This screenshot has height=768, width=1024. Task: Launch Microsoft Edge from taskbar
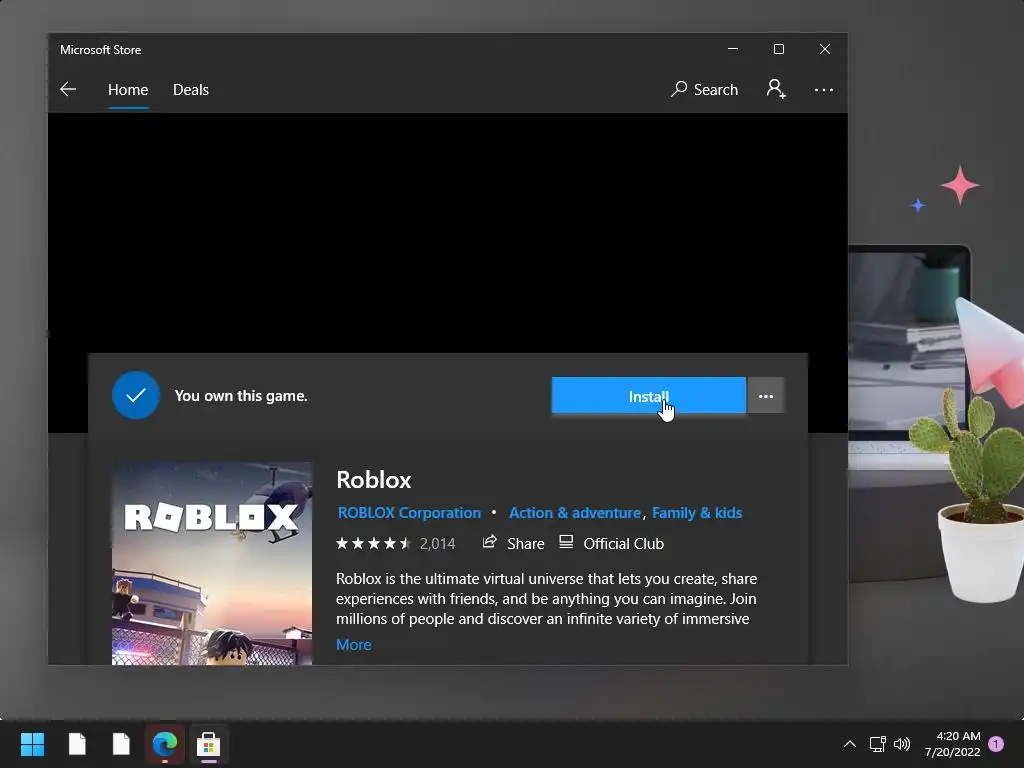click(165, 744)
